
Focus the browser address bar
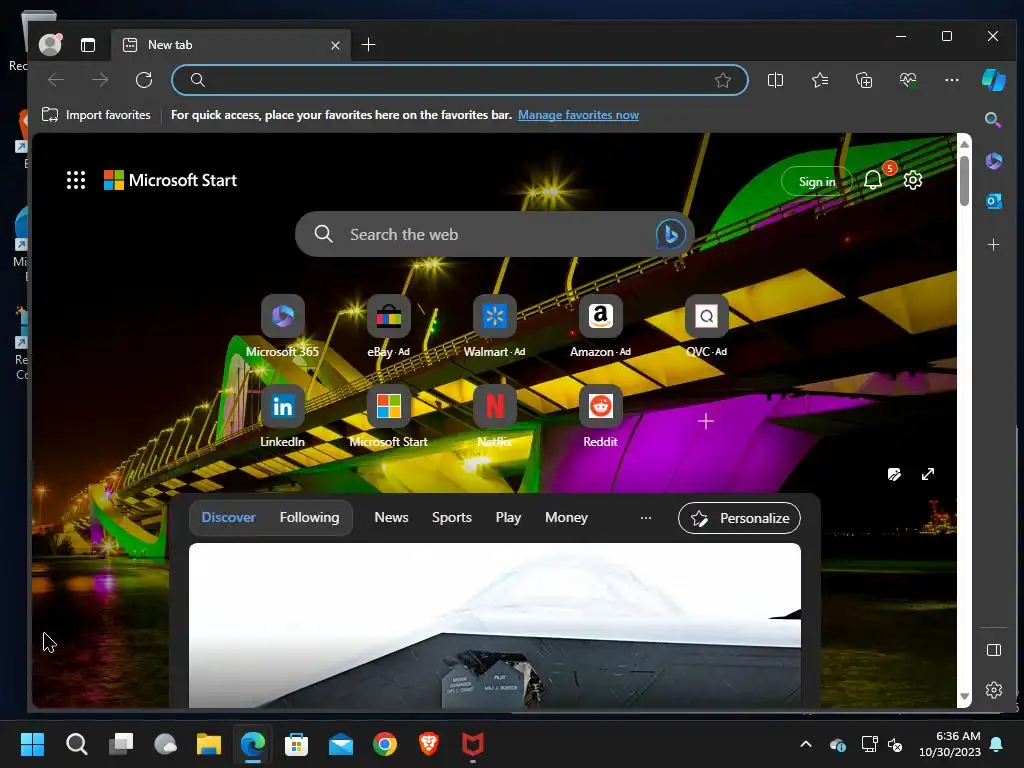point(460,80)
